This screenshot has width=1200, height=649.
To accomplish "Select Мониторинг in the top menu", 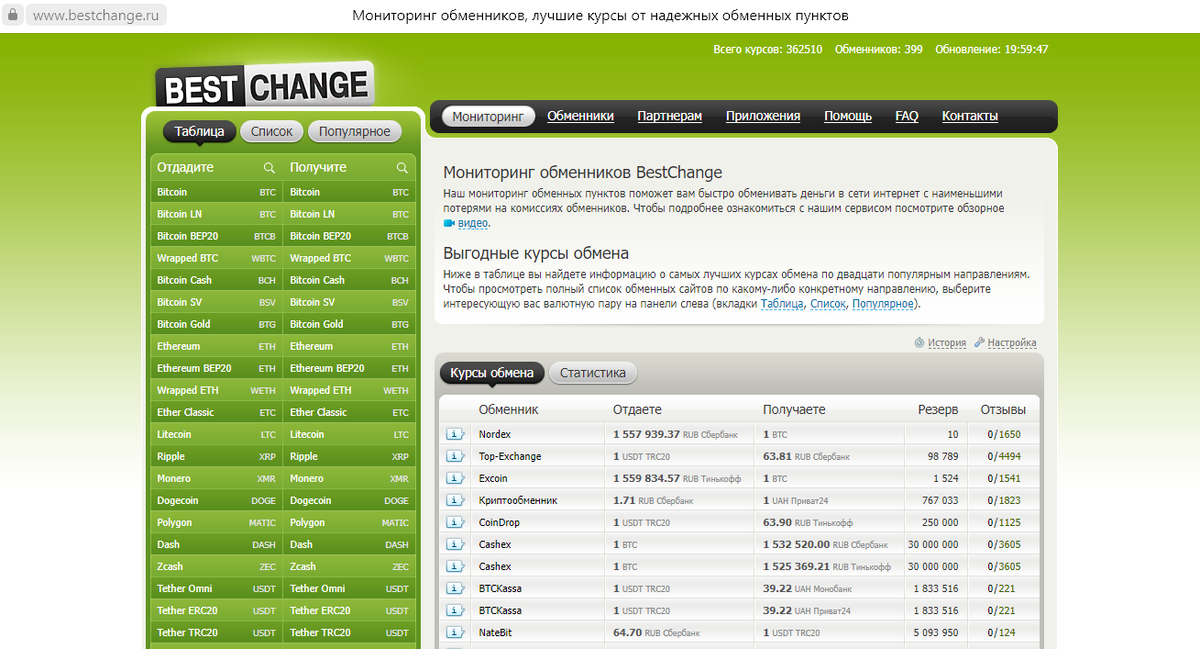I will point(488,116).
